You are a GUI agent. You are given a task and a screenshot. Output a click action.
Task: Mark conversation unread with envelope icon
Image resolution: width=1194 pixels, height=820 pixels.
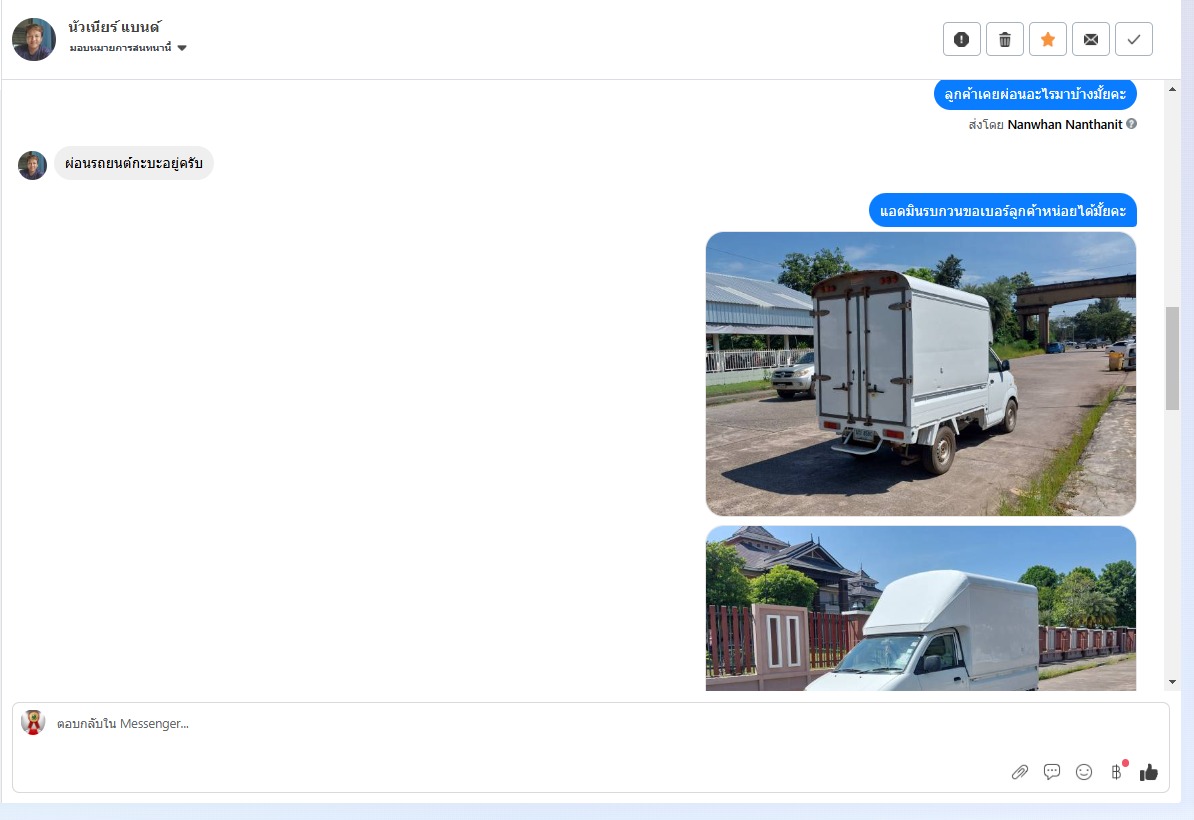(1091, 40)
